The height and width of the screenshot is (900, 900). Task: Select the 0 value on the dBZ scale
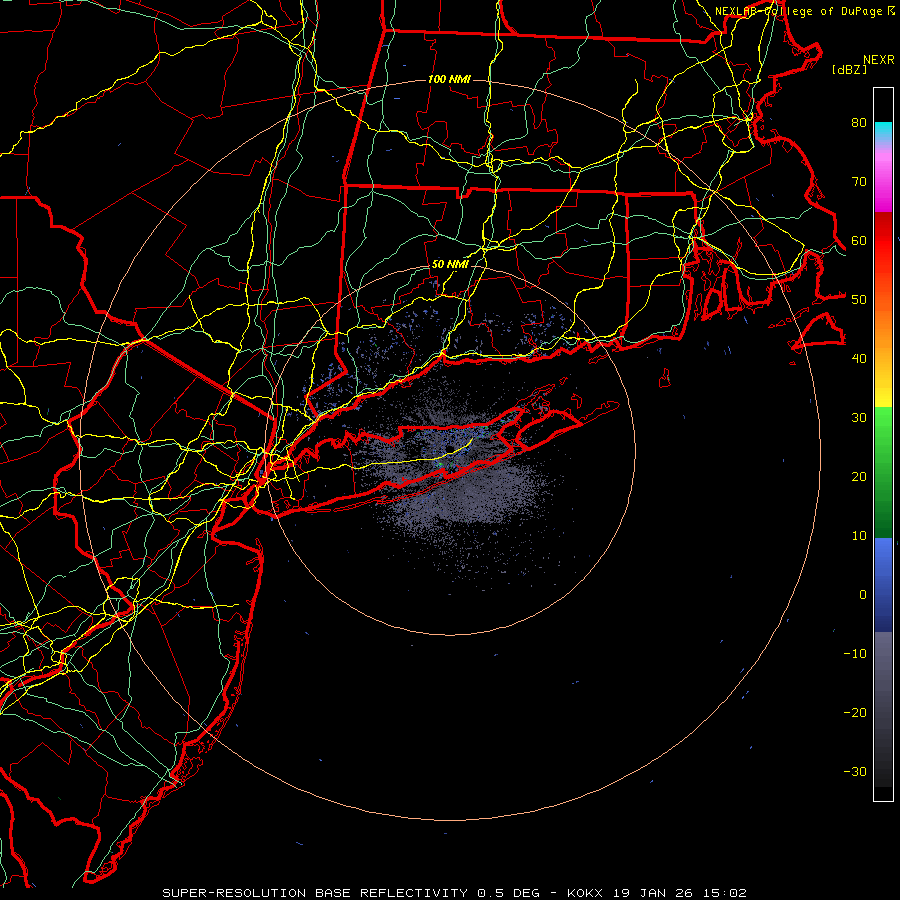click(x=863, y=595)
